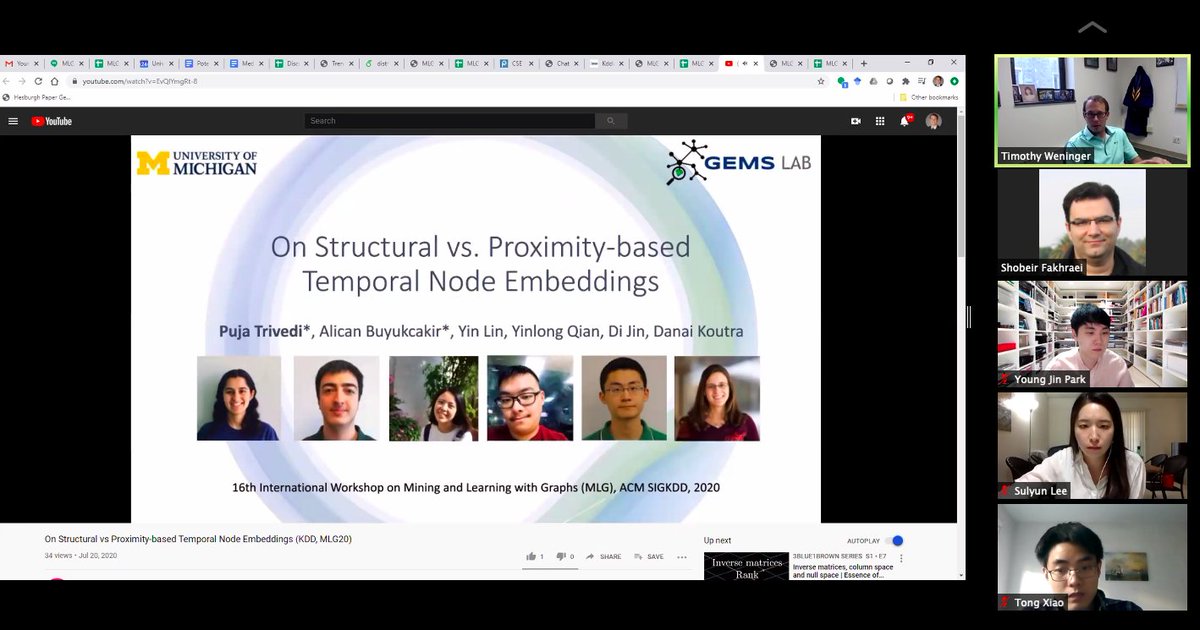Open YouTube notifications bell
Screen dimensions: 1200x630
click(x=904, y=120)
